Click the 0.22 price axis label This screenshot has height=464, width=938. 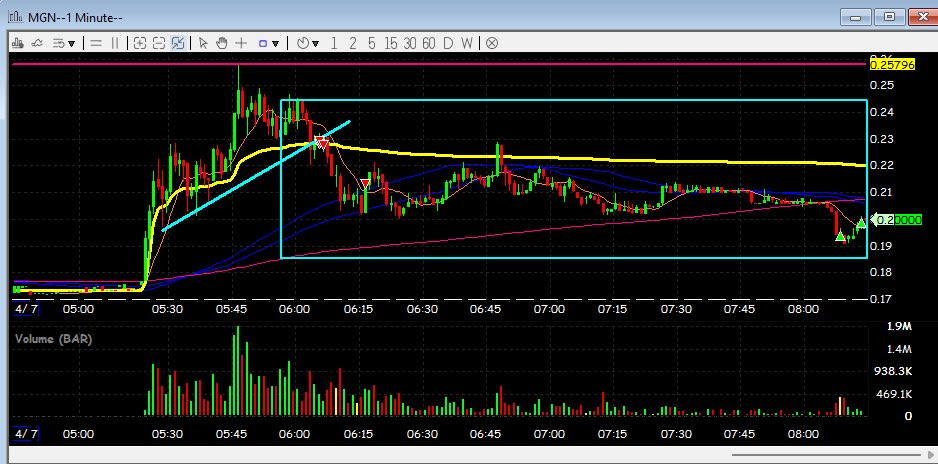882,165
